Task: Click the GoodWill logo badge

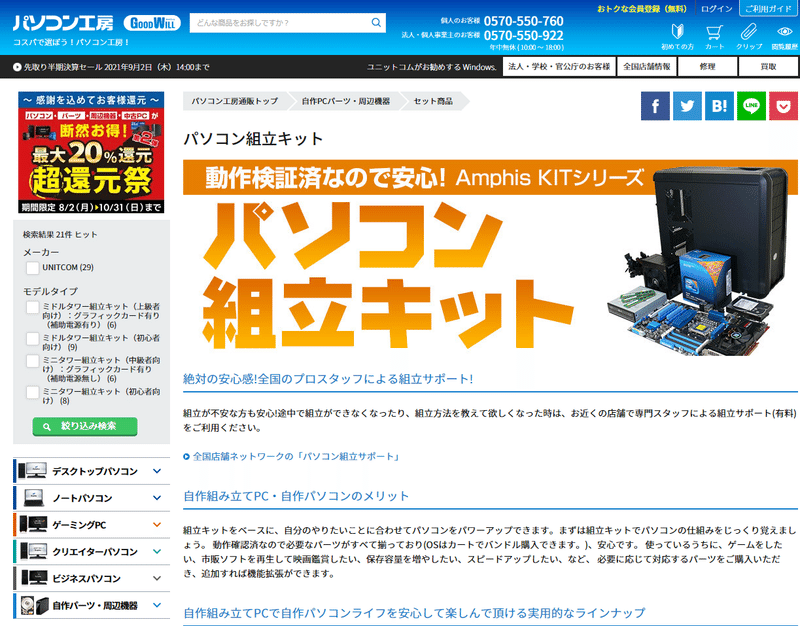Action: tap(152, 23)
